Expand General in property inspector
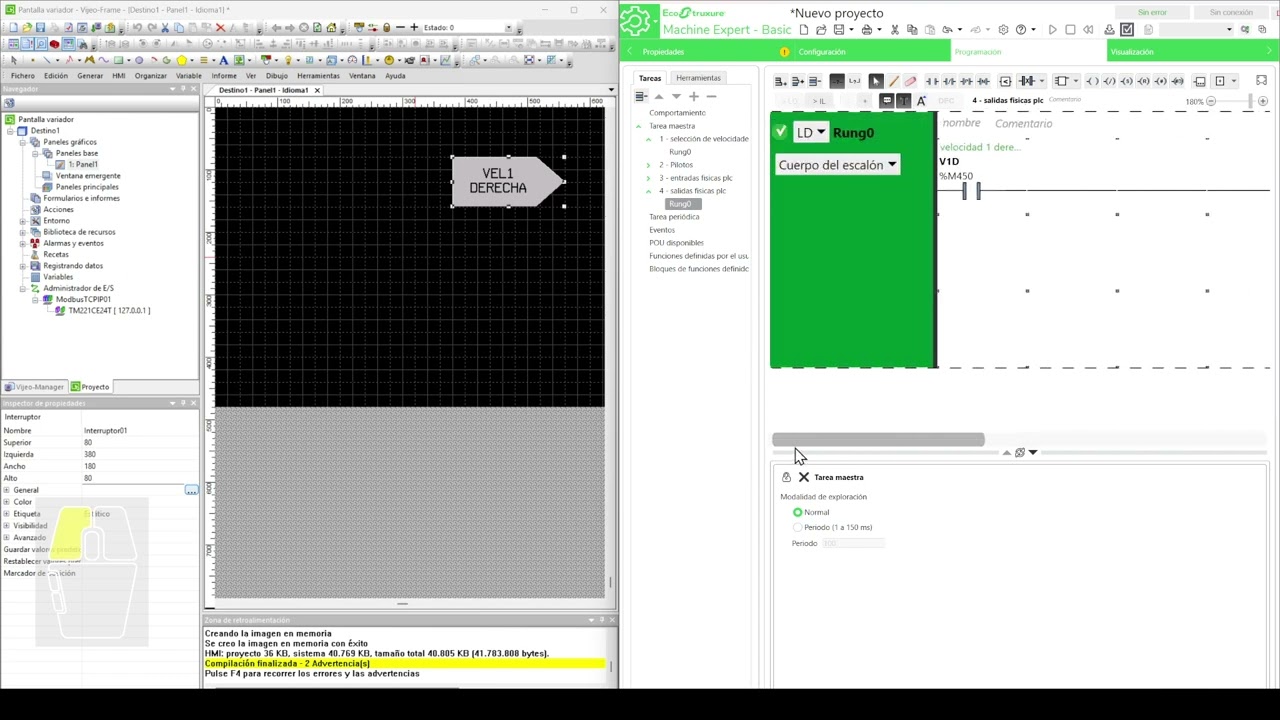Screen dimensions: 1280x720 click(x=7, y=490)
